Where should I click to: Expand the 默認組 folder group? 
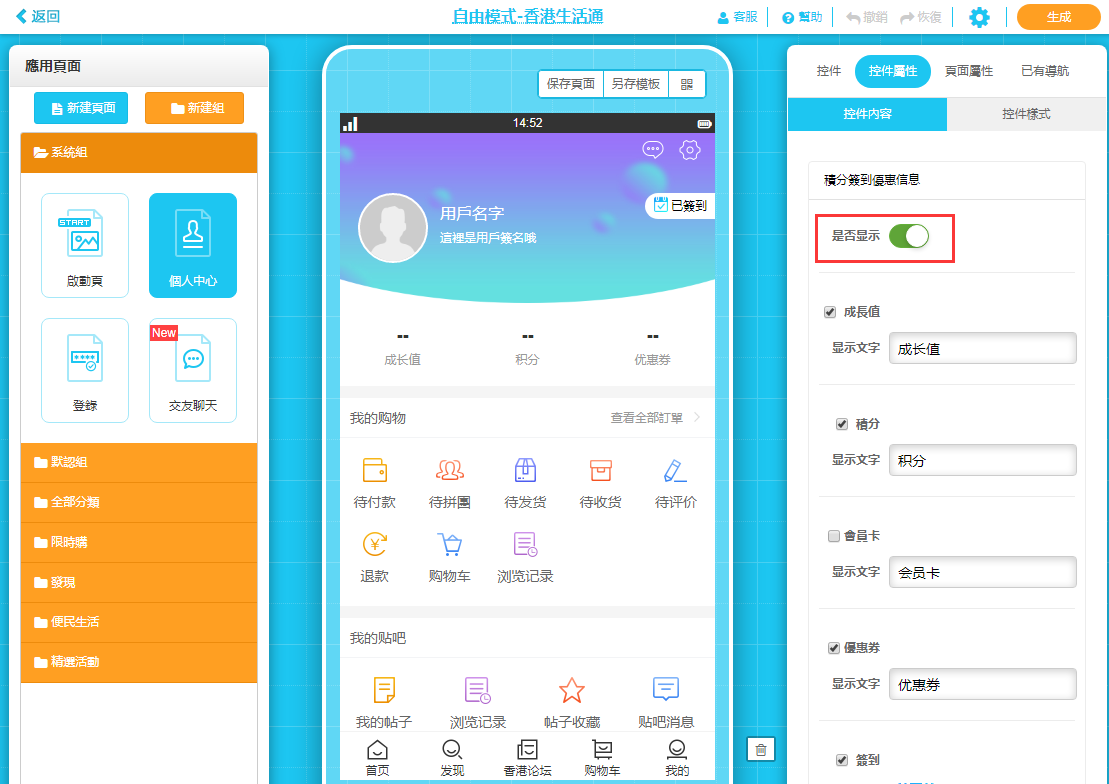pyautogui.click(x=139, y=462)
